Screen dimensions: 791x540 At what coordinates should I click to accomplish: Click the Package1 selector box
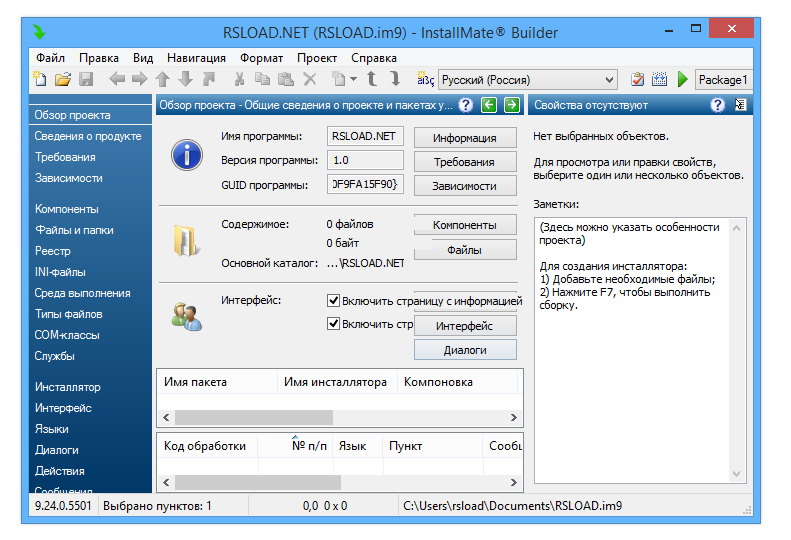(723, 80)
